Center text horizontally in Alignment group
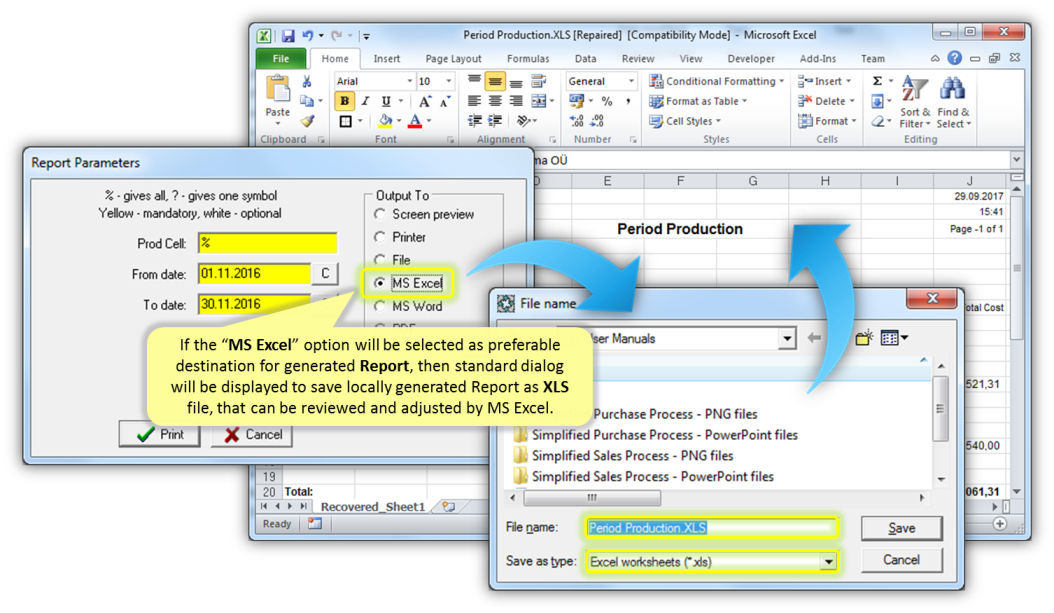 click(495, 101)
